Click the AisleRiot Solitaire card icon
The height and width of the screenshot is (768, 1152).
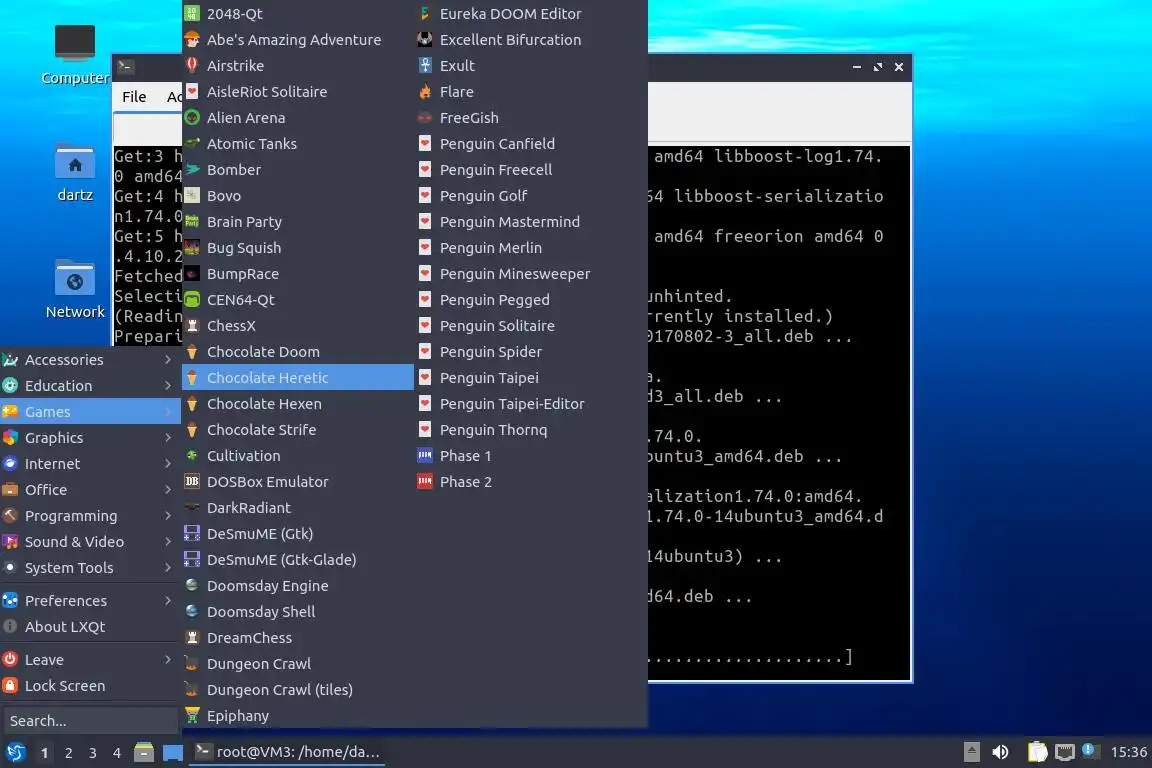coord(192,92)
